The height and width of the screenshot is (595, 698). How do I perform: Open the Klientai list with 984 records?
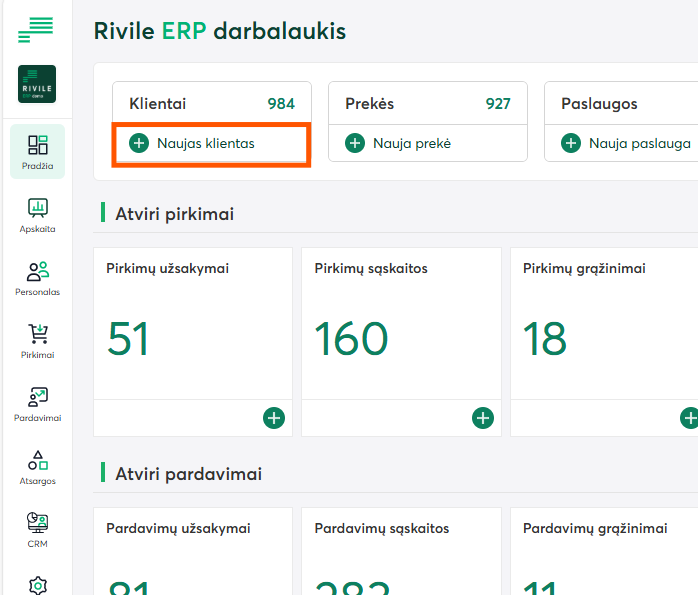tap(211, 104)
